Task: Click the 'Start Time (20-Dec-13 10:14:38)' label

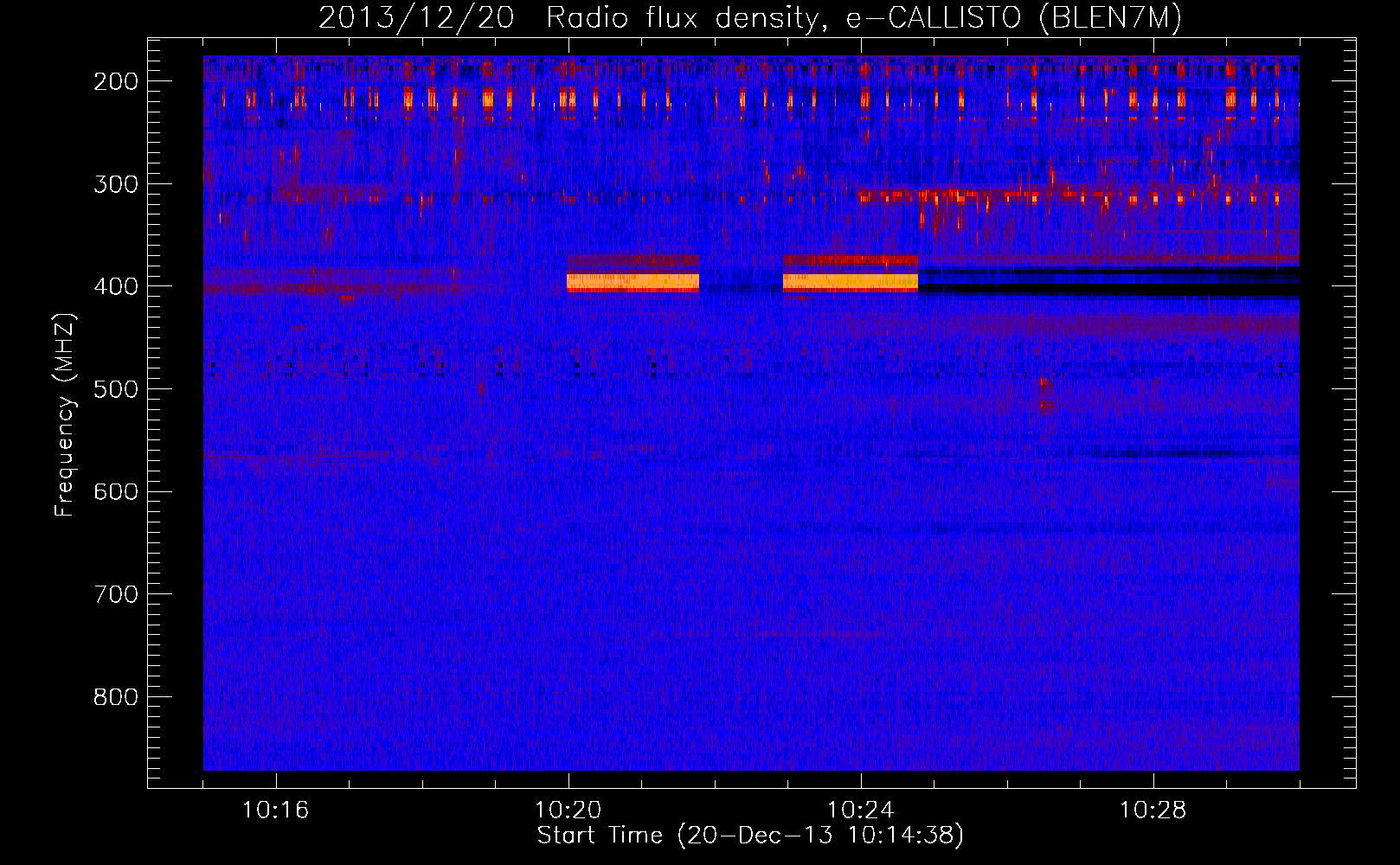Action: coord(750,836)
